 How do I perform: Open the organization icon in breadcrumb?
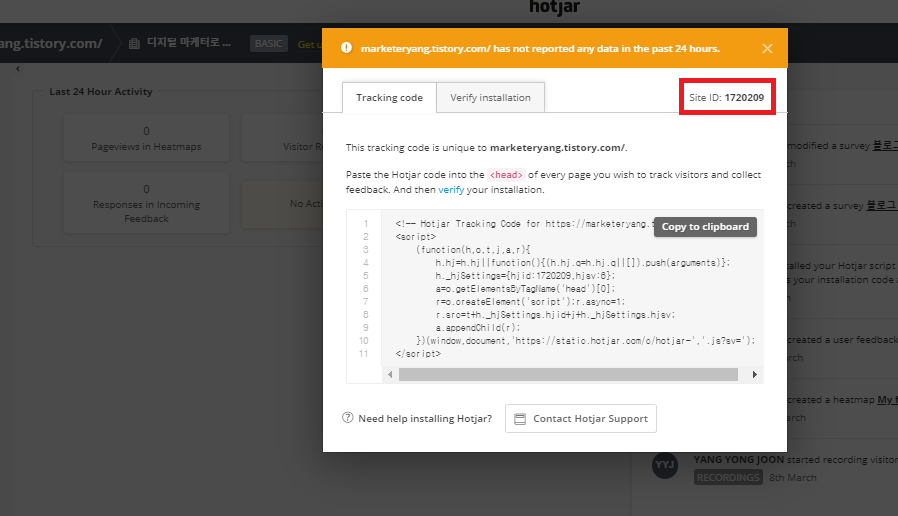pyautogui.click(x=134, y=44)
